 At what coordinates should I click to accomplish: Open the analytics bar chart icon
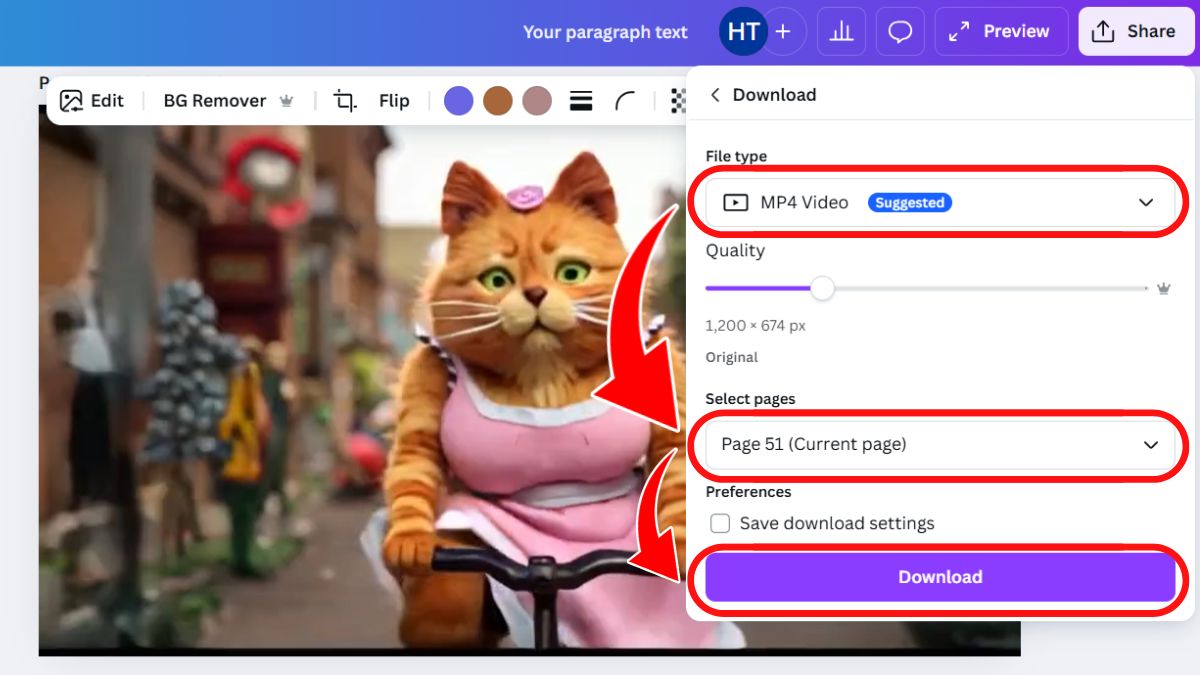(841, 32)
